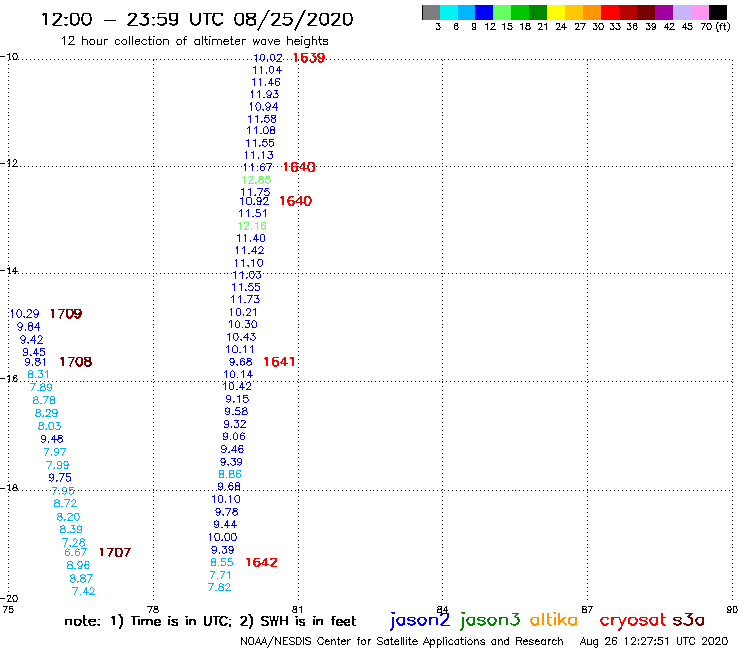740x650 pixels.
Task: Select the yellow 24 ft legend swatch
Action: tap(556, 12)
